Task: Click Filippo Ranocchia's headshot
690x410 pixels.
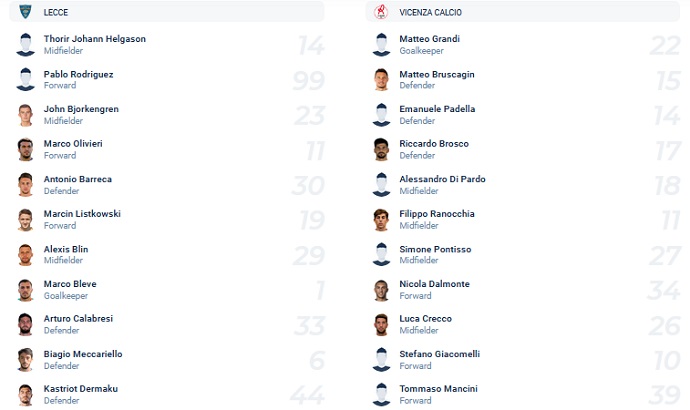Action: [x=381, y=220]
